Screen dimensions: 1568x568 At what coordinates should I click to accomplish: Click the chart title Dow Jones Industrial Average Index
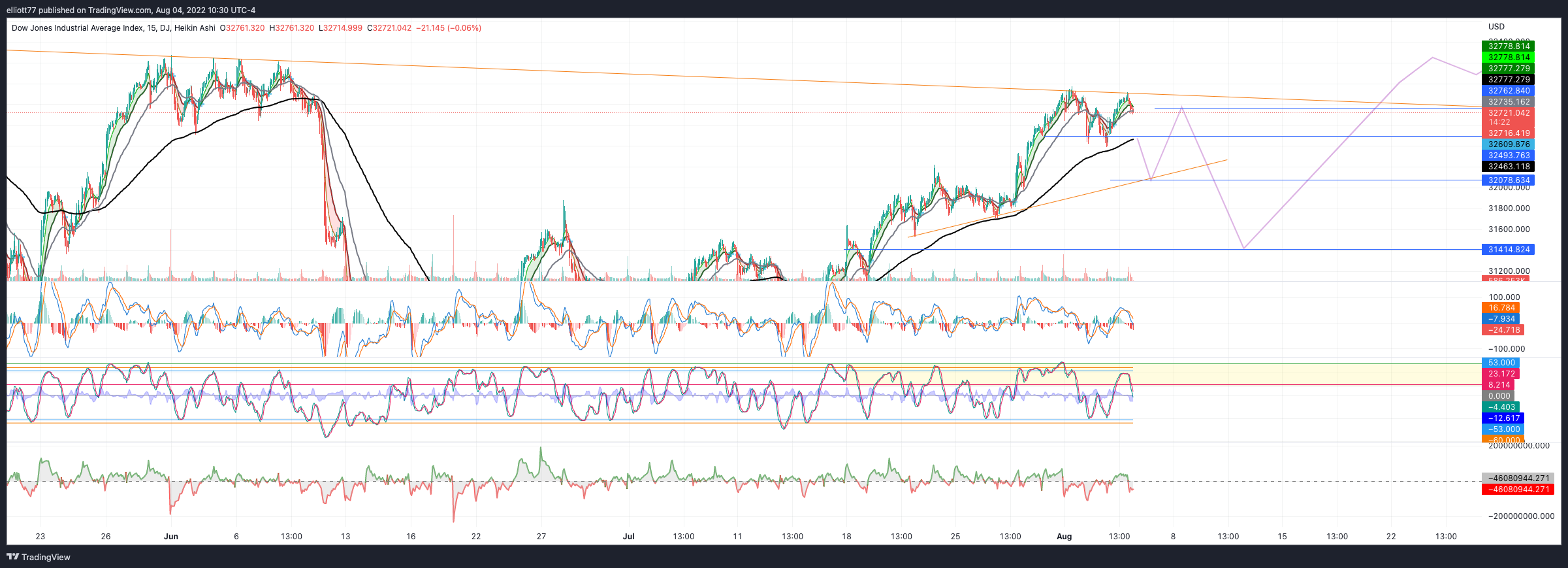pyautogui.click(x=80, y=28)
